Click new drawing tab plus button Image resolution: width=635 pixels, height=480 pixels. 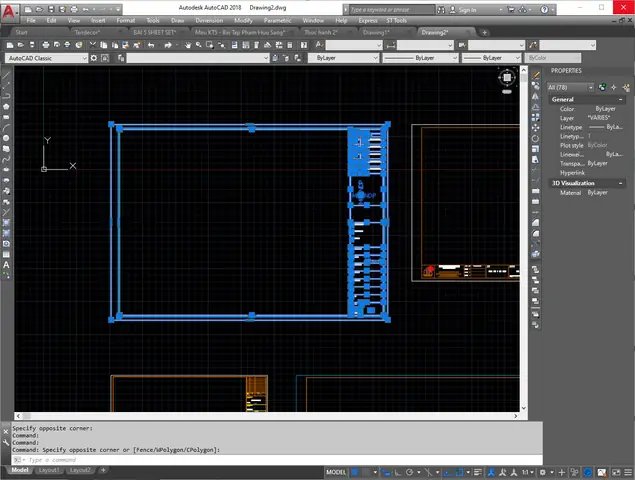coord(484,32)
